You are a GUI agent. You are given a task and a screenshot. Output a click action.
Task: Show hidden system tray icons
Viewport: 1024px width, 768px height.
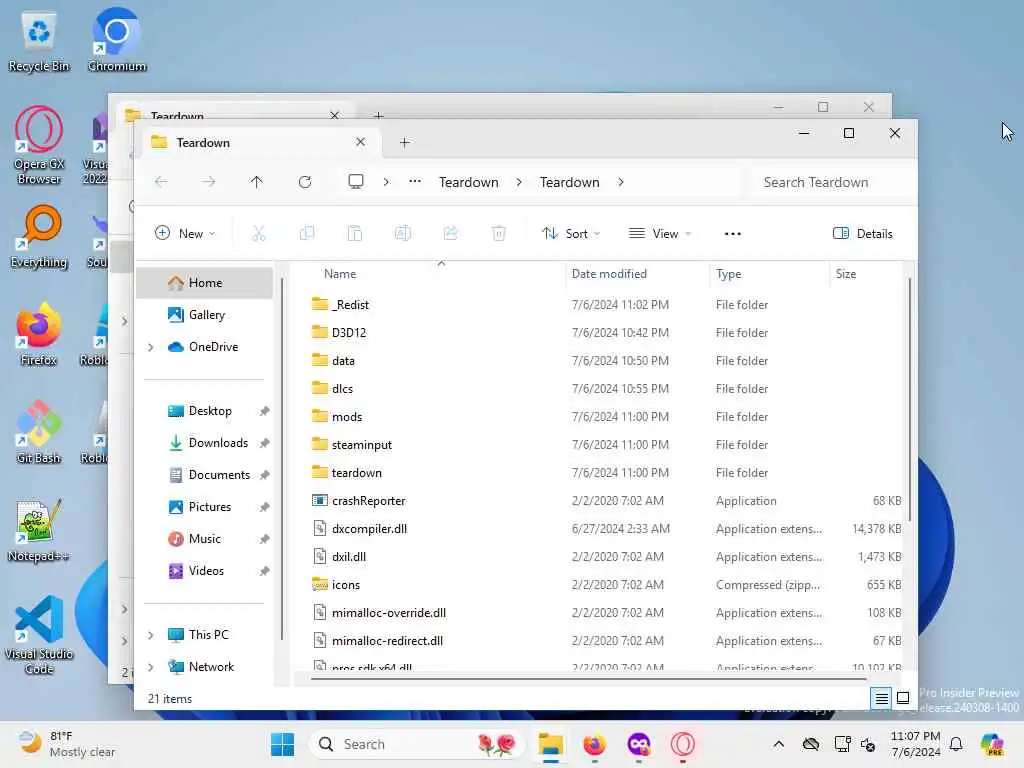click(778, 744)
